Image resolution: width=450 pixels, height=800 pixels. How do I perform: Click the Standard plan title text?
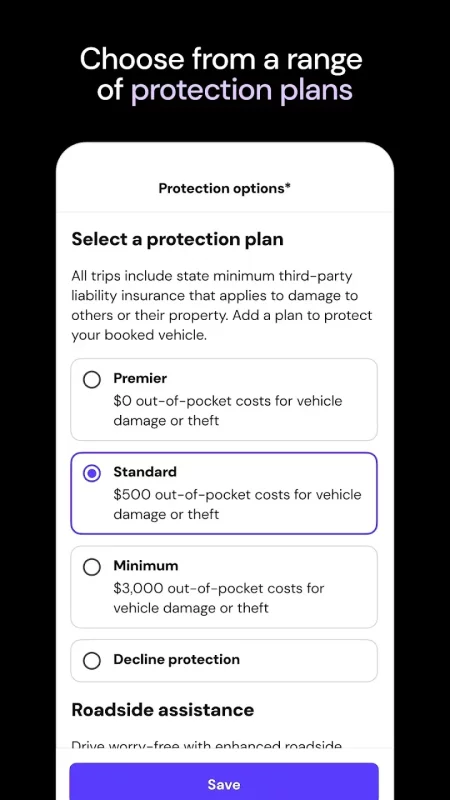coord(145,472)
